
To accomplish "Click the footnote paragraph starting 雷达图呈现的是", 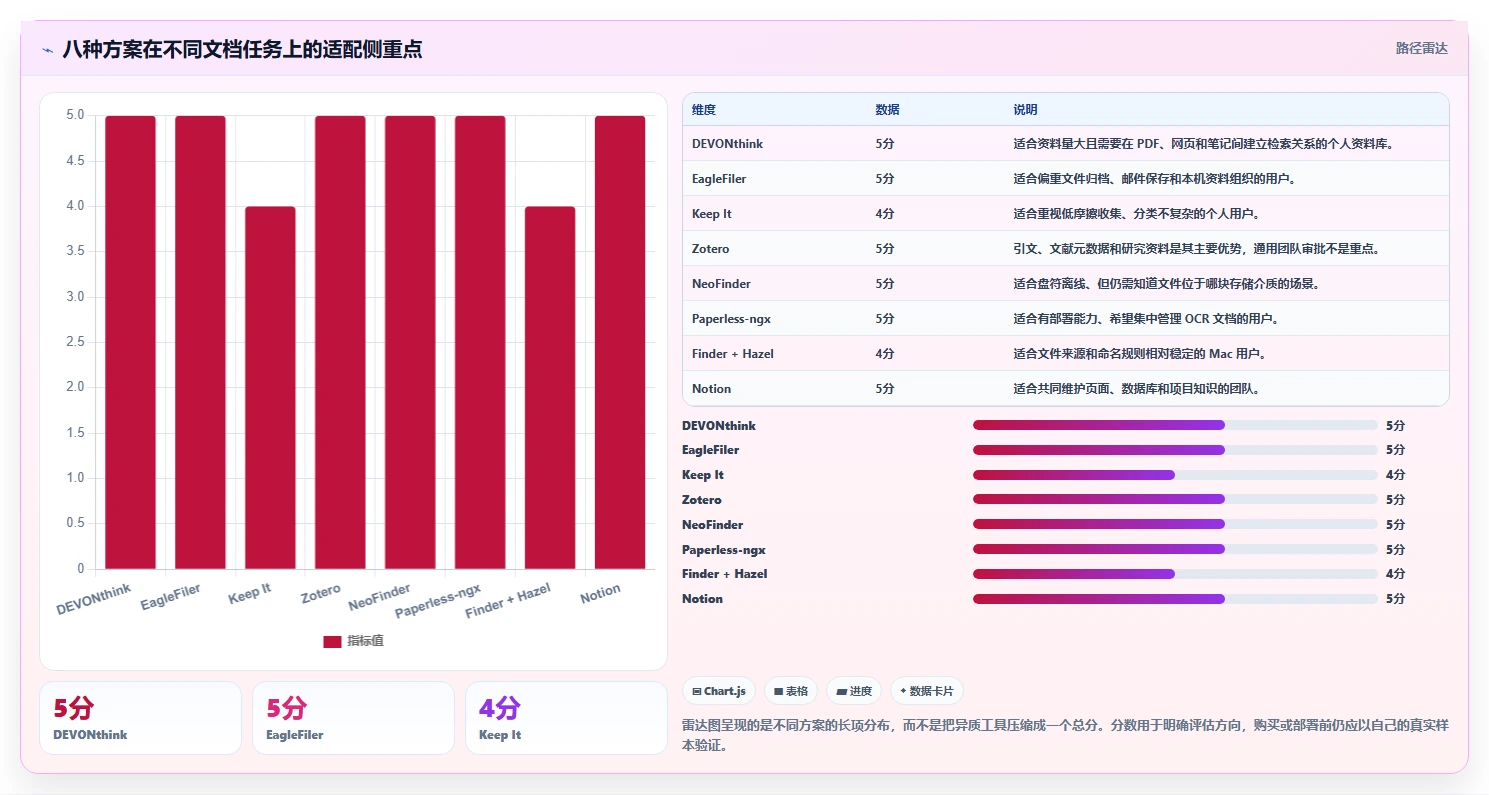I will 1065,735.
